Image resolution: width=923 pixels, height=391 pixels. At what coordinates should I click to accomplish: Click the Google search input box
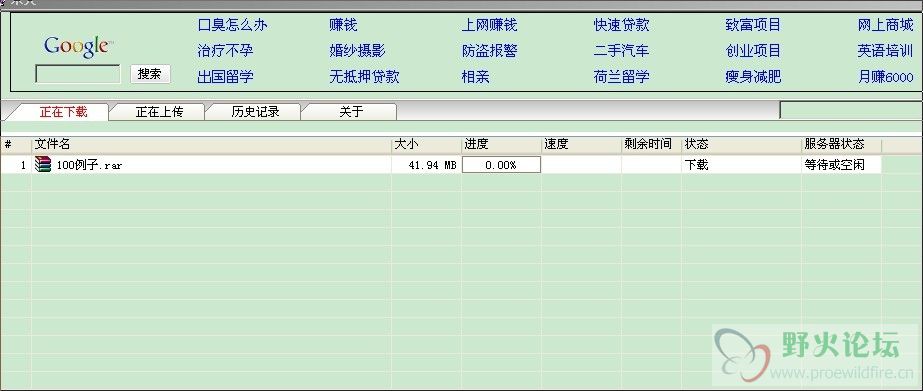(78, 74)
